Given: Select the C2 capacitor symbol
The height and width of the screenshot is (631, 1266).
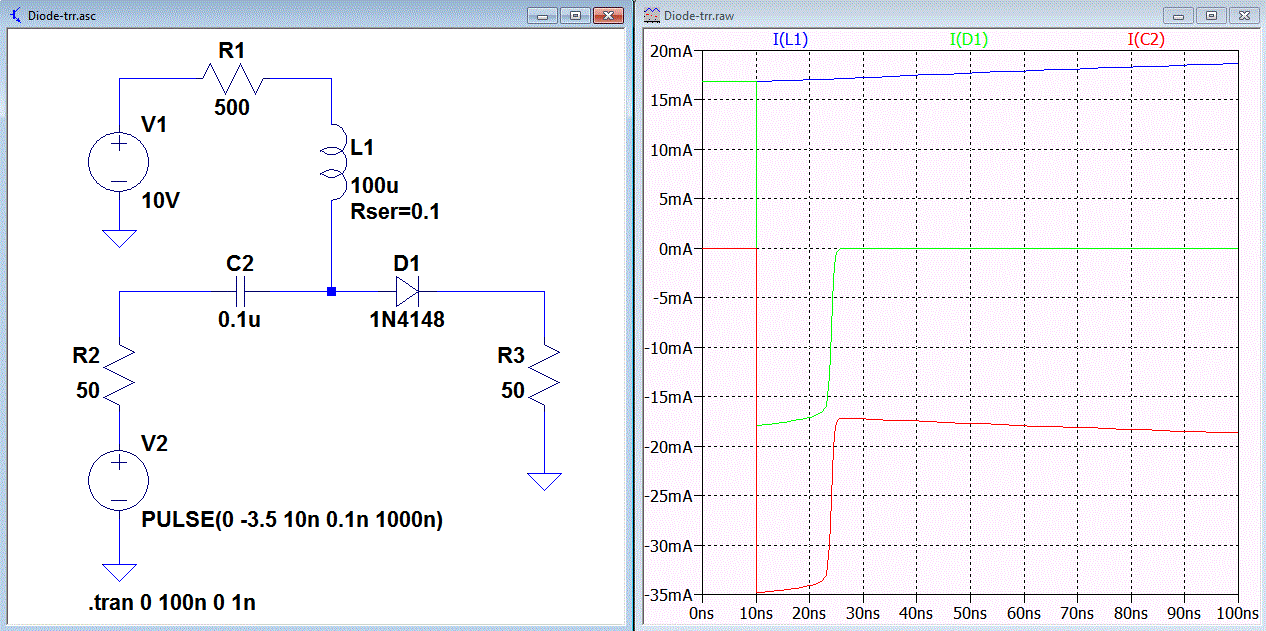Looking at the screenshot, I should click(x=240, y=289).
